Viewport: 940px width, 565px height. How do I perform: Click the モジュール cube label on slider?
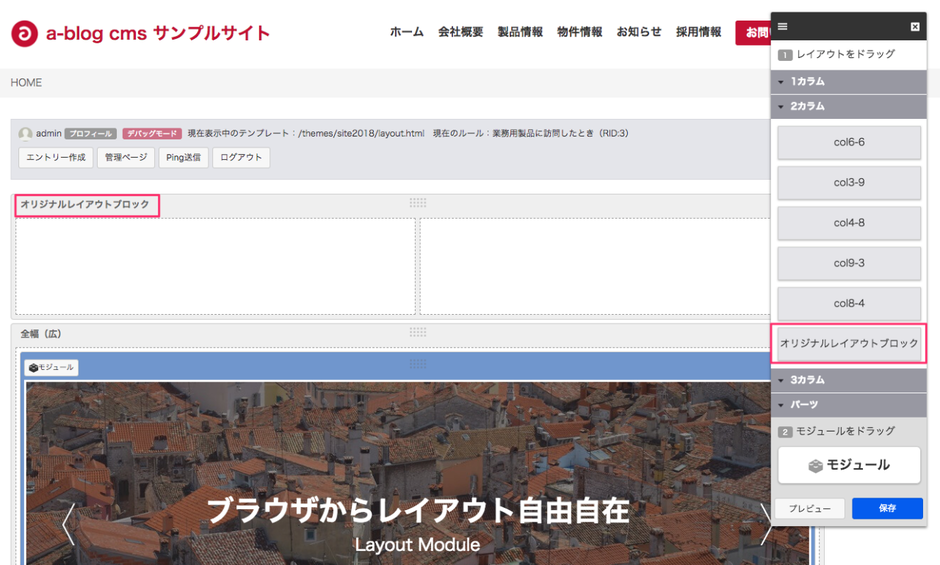51,367
